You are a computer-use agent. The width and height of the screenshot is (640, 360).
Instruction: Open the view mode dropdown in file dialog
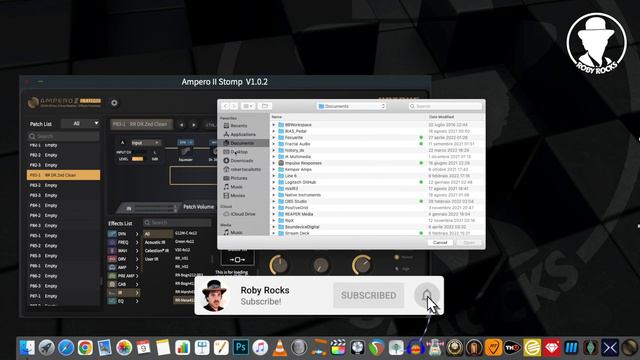click(x=248, y=106)
